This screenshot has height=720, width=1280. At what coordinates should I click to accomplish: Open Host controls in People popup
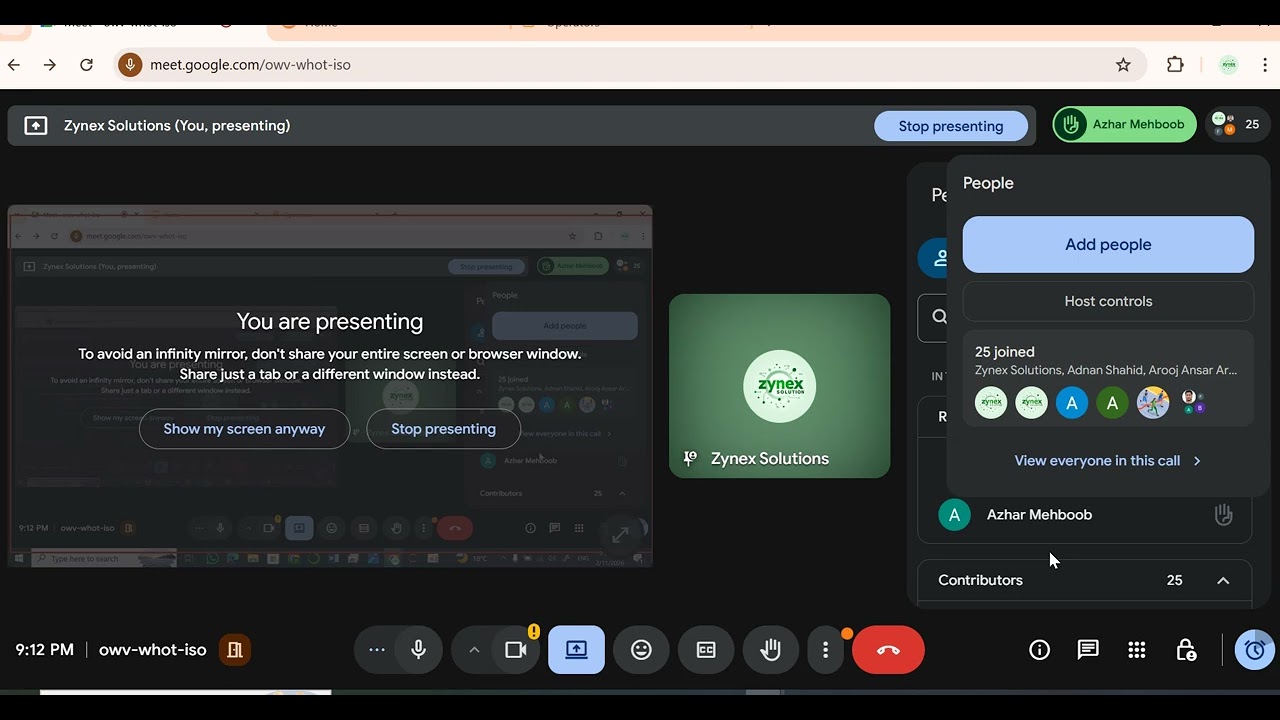click(1108, 301)
